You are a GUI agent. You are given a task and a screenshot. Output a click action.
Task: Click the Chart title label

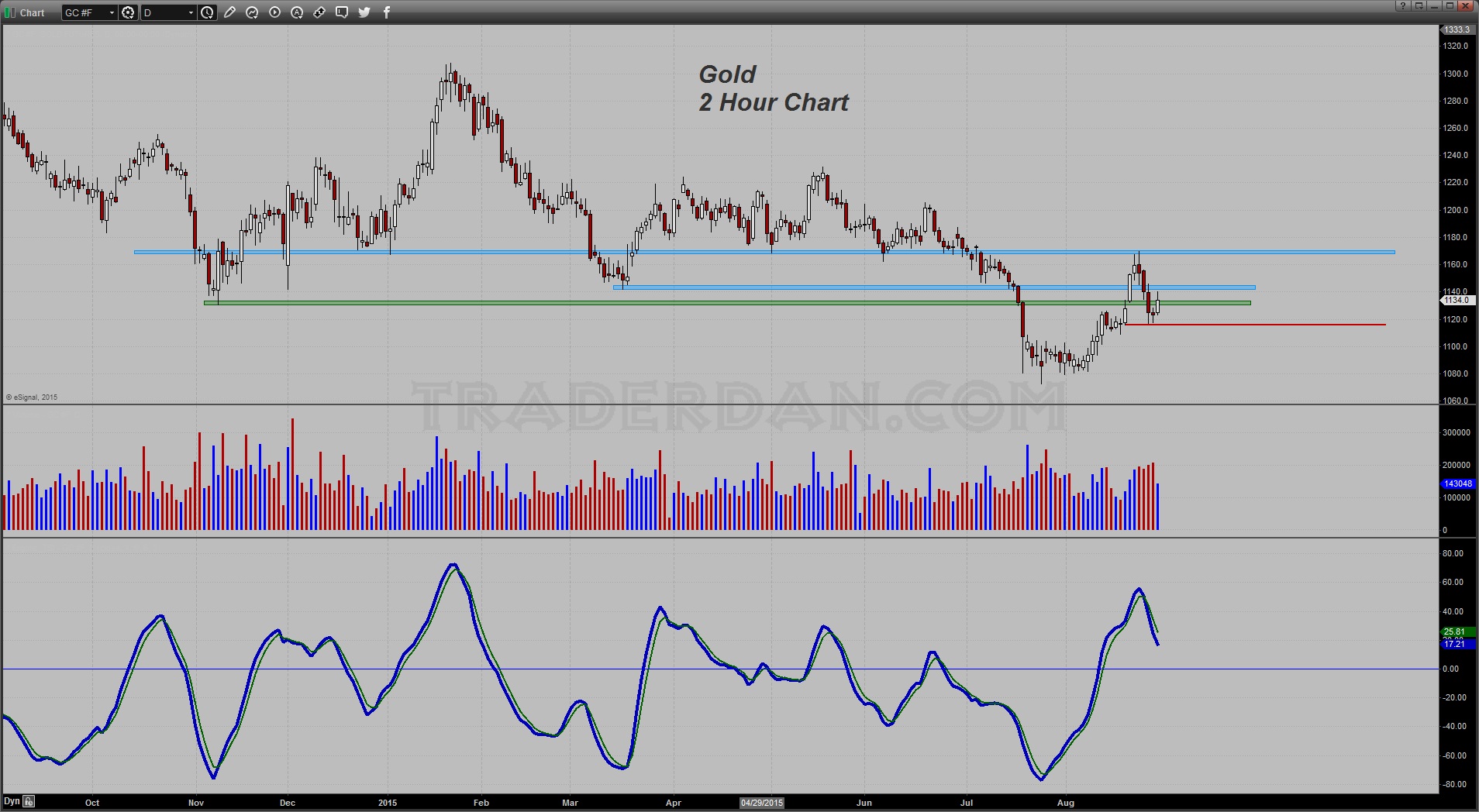(x=33, y=12)
